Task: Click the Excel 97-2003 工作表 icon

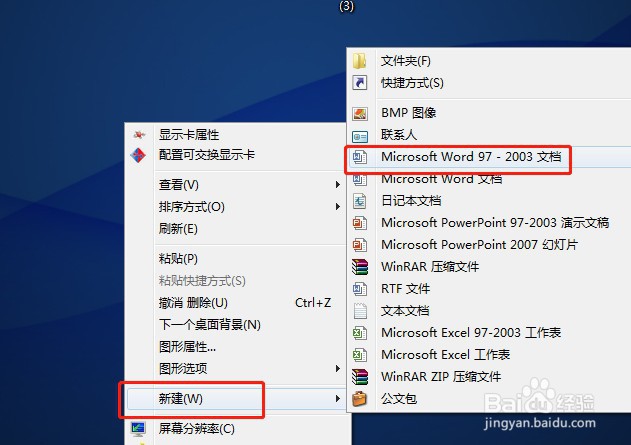Action: coord(359,333)
